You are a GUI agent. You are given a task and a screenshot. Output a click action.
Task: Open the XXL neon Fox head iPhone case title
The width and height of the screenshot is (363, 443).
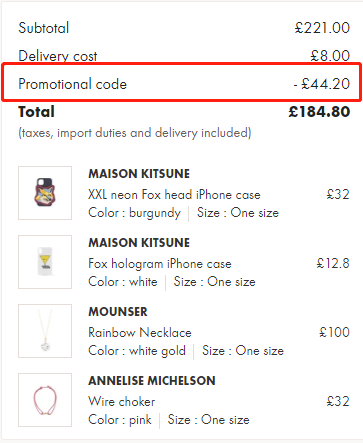point(174,195)
